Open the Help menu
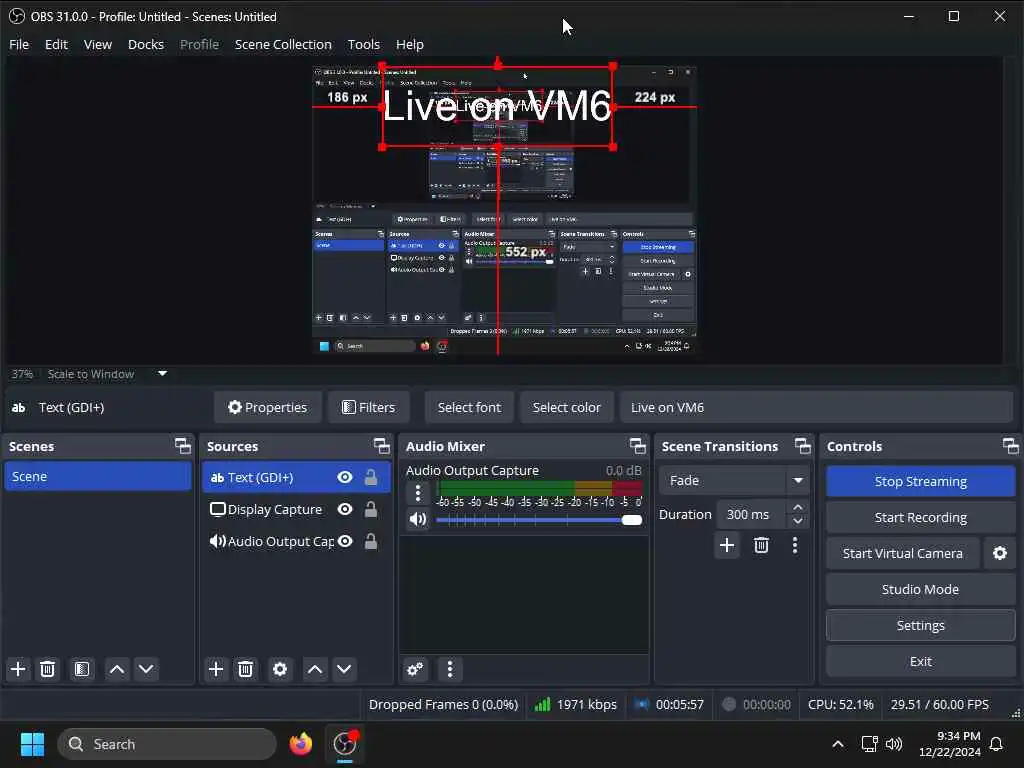The image size is (1024, 768). point(410,44)
